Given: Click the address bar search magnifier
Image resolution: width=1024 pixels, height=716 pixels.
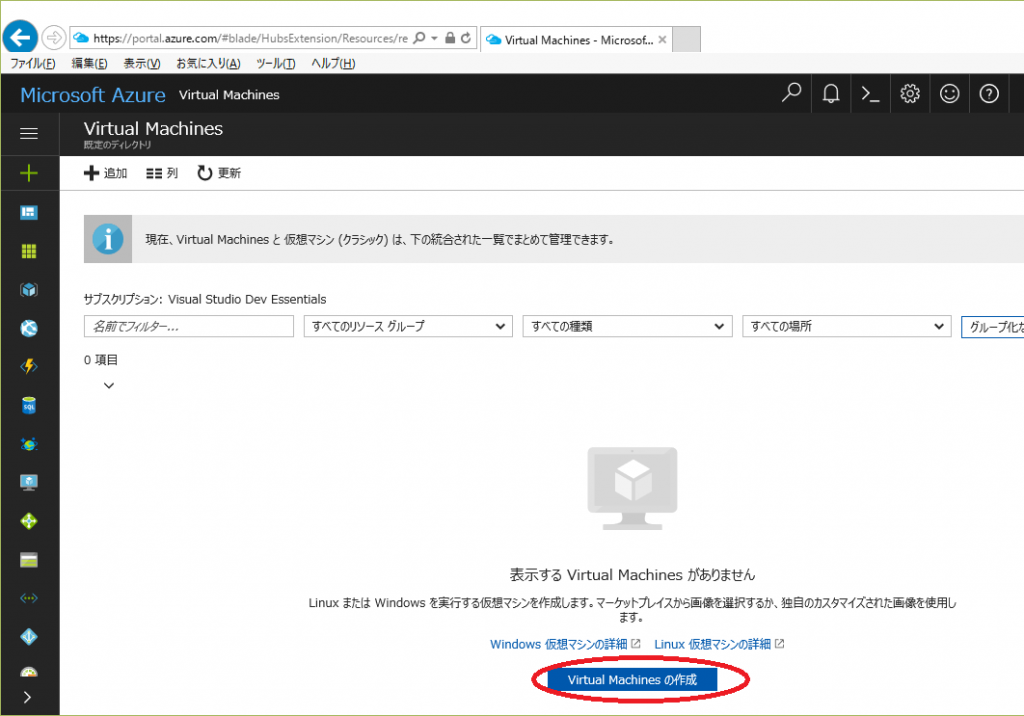Looking at the screenshot, I should [419, 38].
